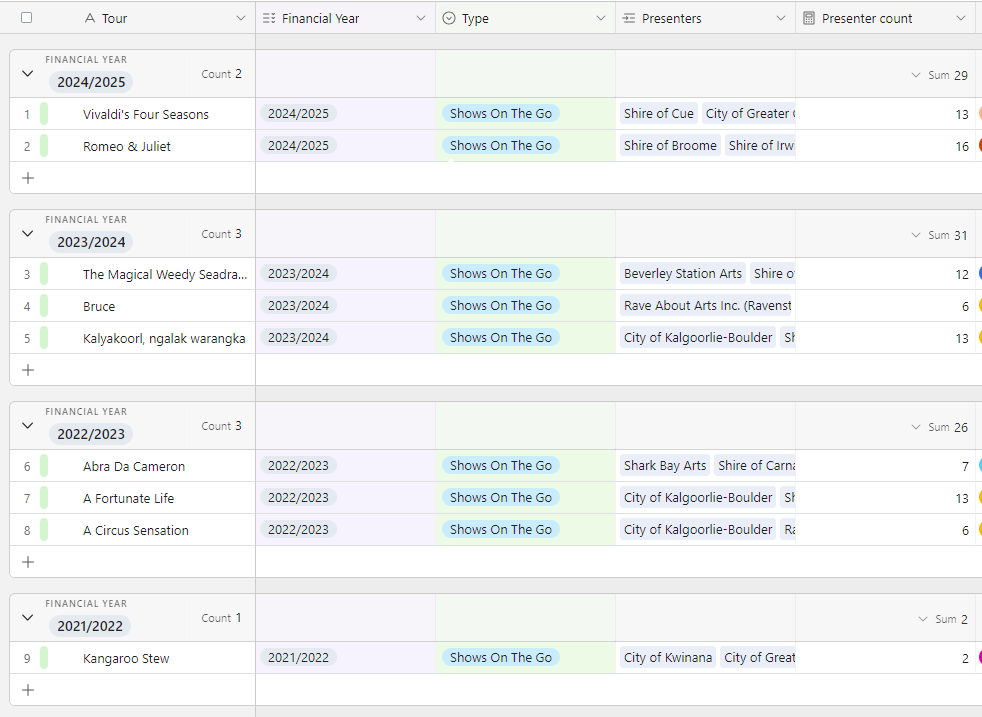982x717 pixels.
Task: Click the City of Kalgoorlie-Boulder chip in A Circus Sensation row
Action: tap(698, 529)
